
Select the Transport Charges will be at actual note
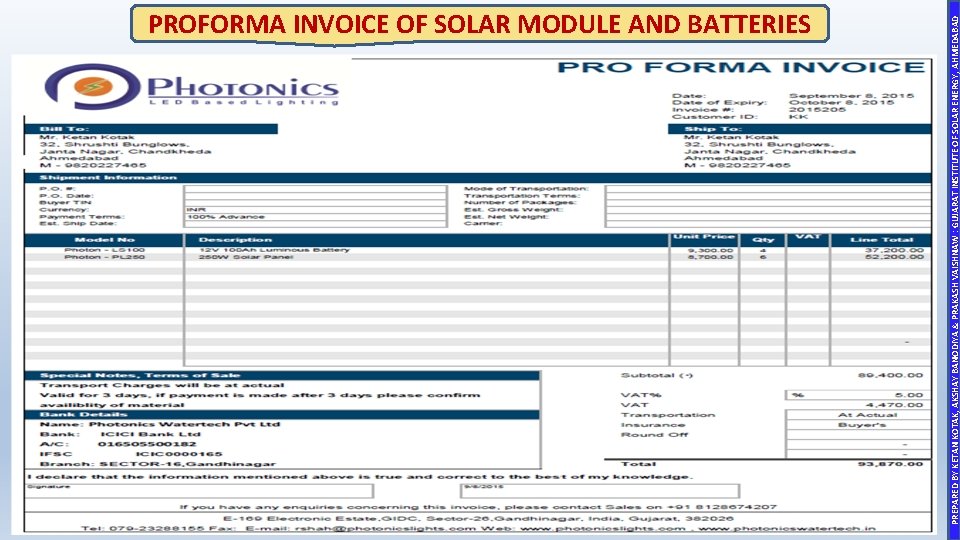point(162,385)
